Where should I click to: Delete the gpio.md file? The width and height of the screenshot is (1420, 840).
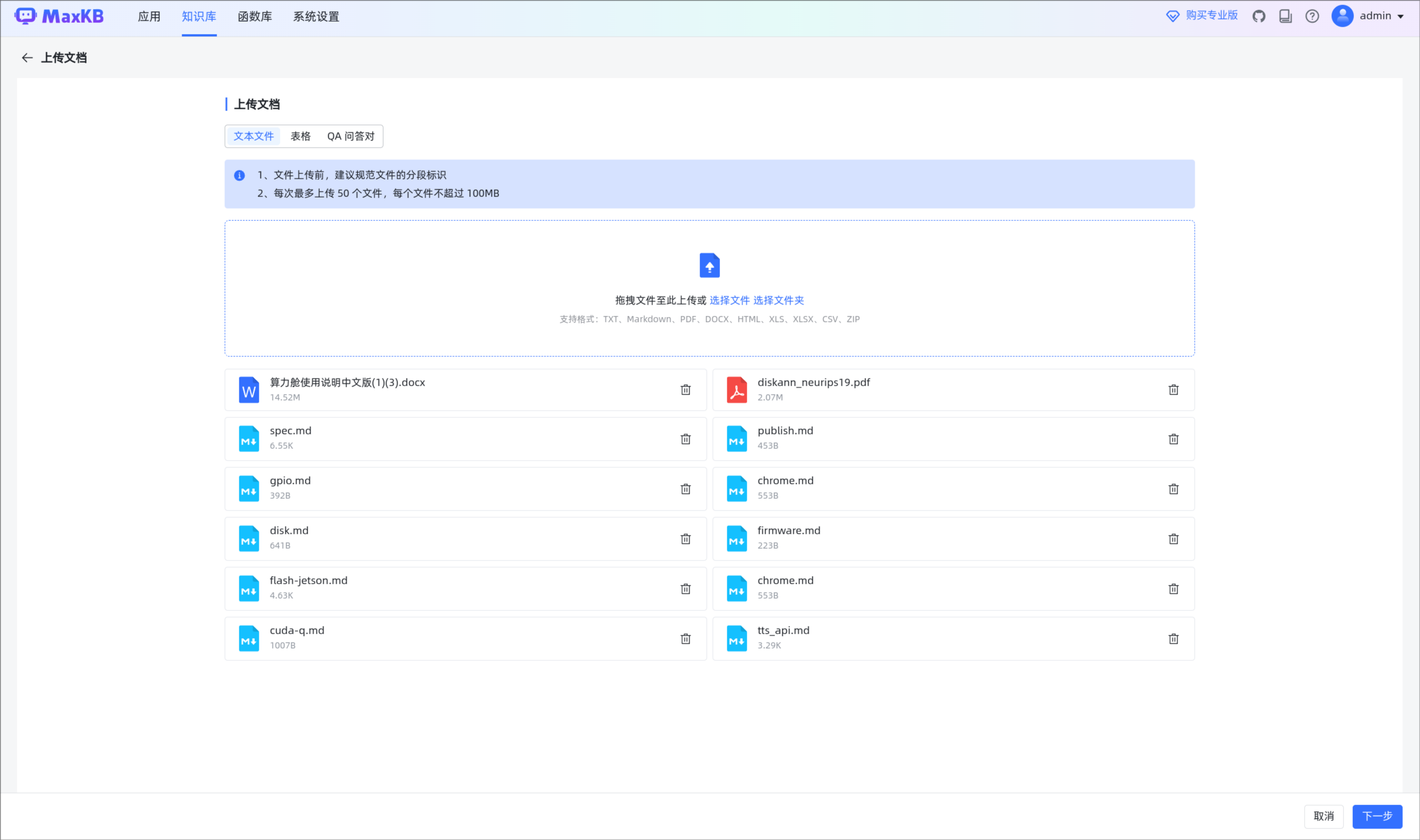click(685, 489)
